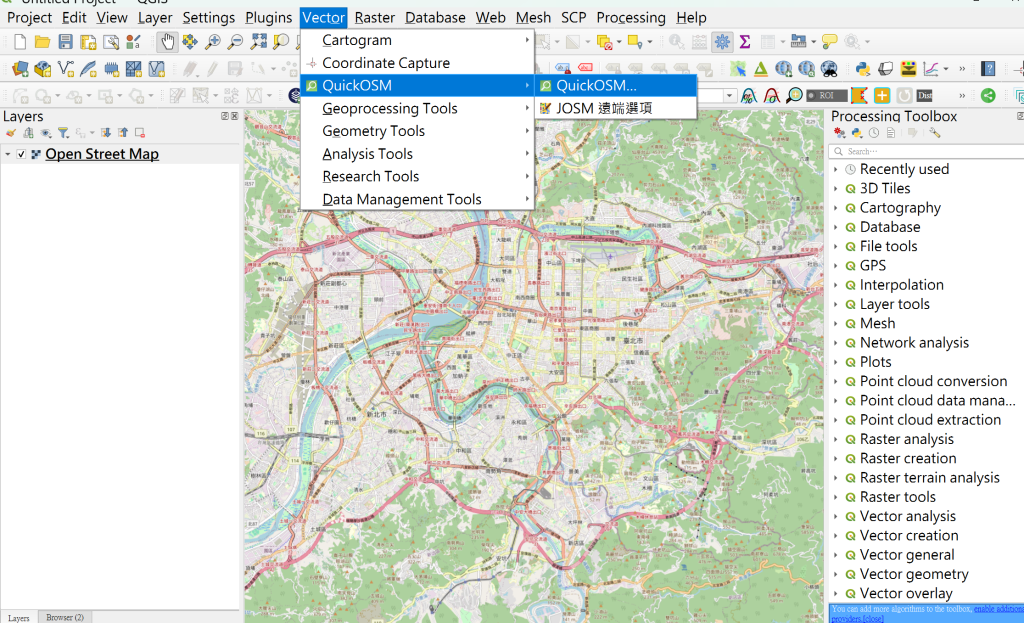Open the Data Source Manager icon
1024x623 pixels.
coord(20,69)
